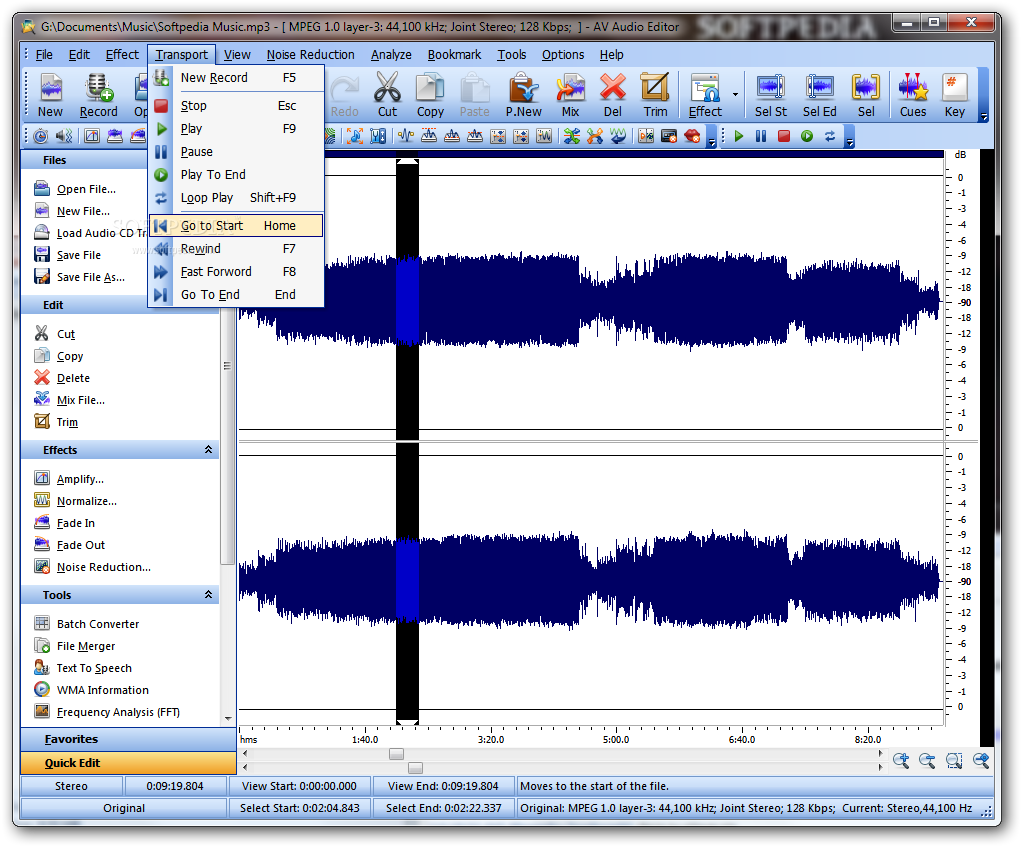Click the selected blue region in upper waveform
Viewport: 1022px width, 847px height.
coord(407,300)
